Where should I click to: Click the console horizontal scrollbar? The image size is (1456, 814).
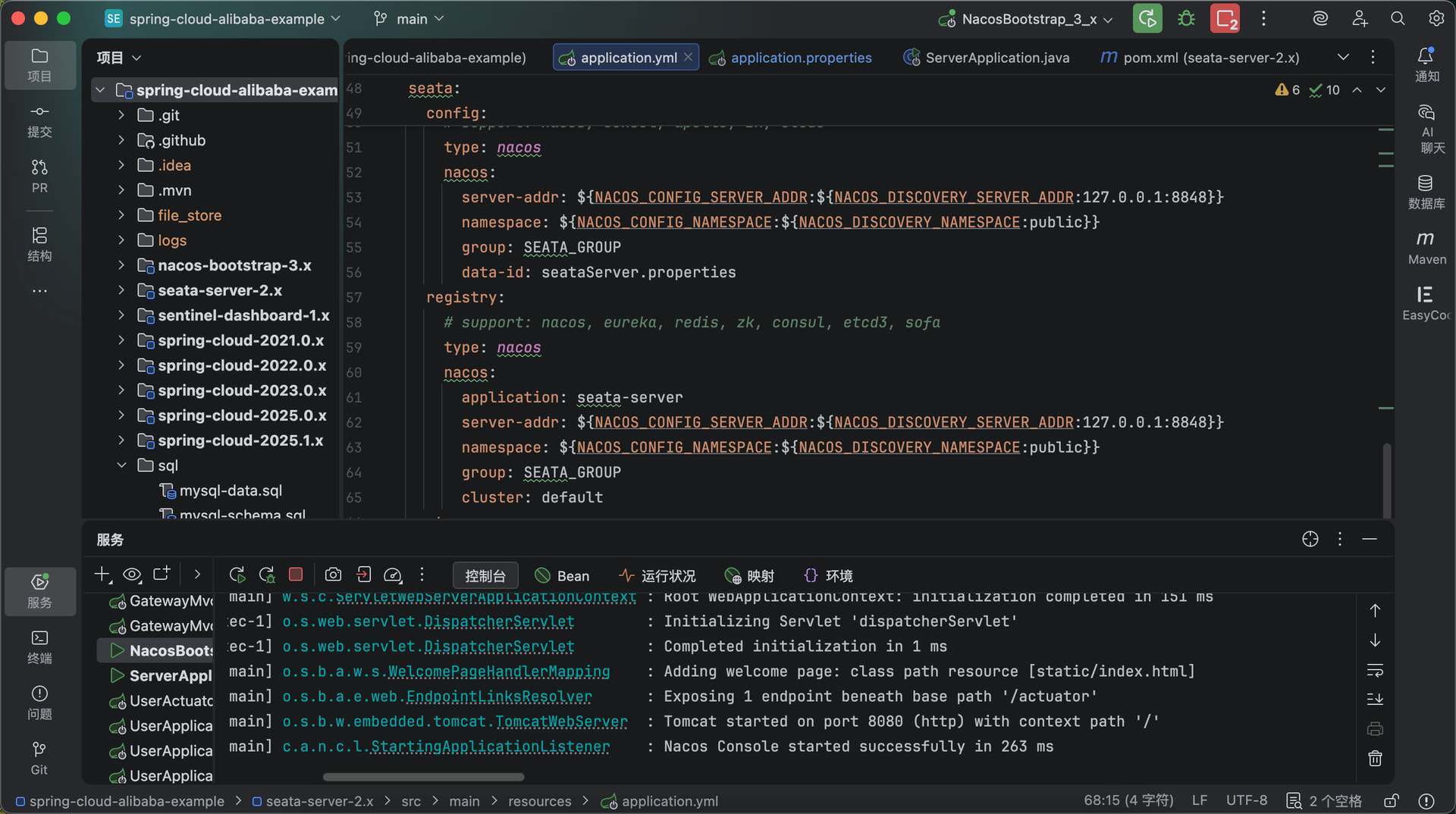[x=423, y=777]
